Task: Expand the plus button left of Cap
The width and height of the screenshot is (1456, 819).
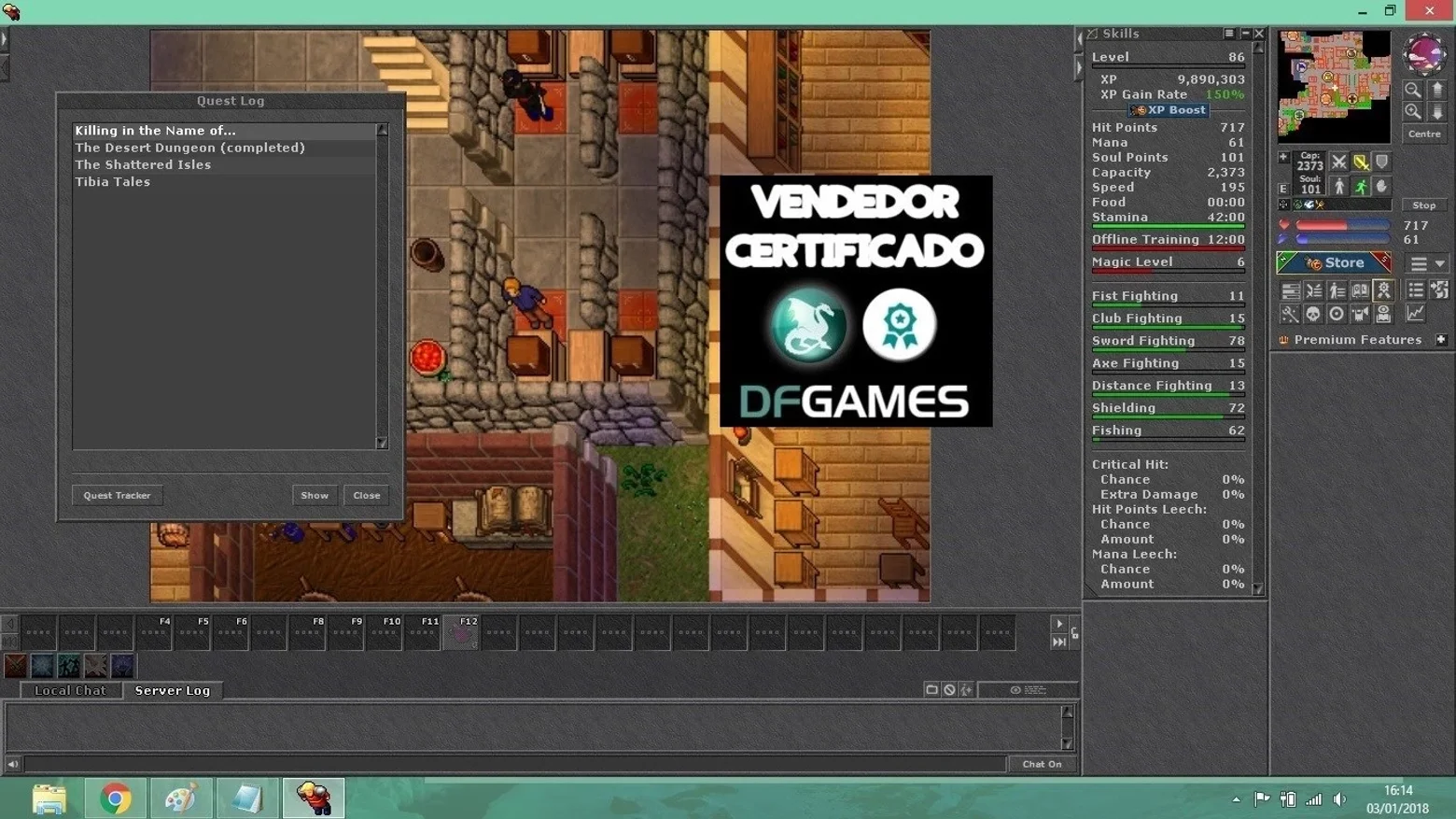Action: point(1284,158)
